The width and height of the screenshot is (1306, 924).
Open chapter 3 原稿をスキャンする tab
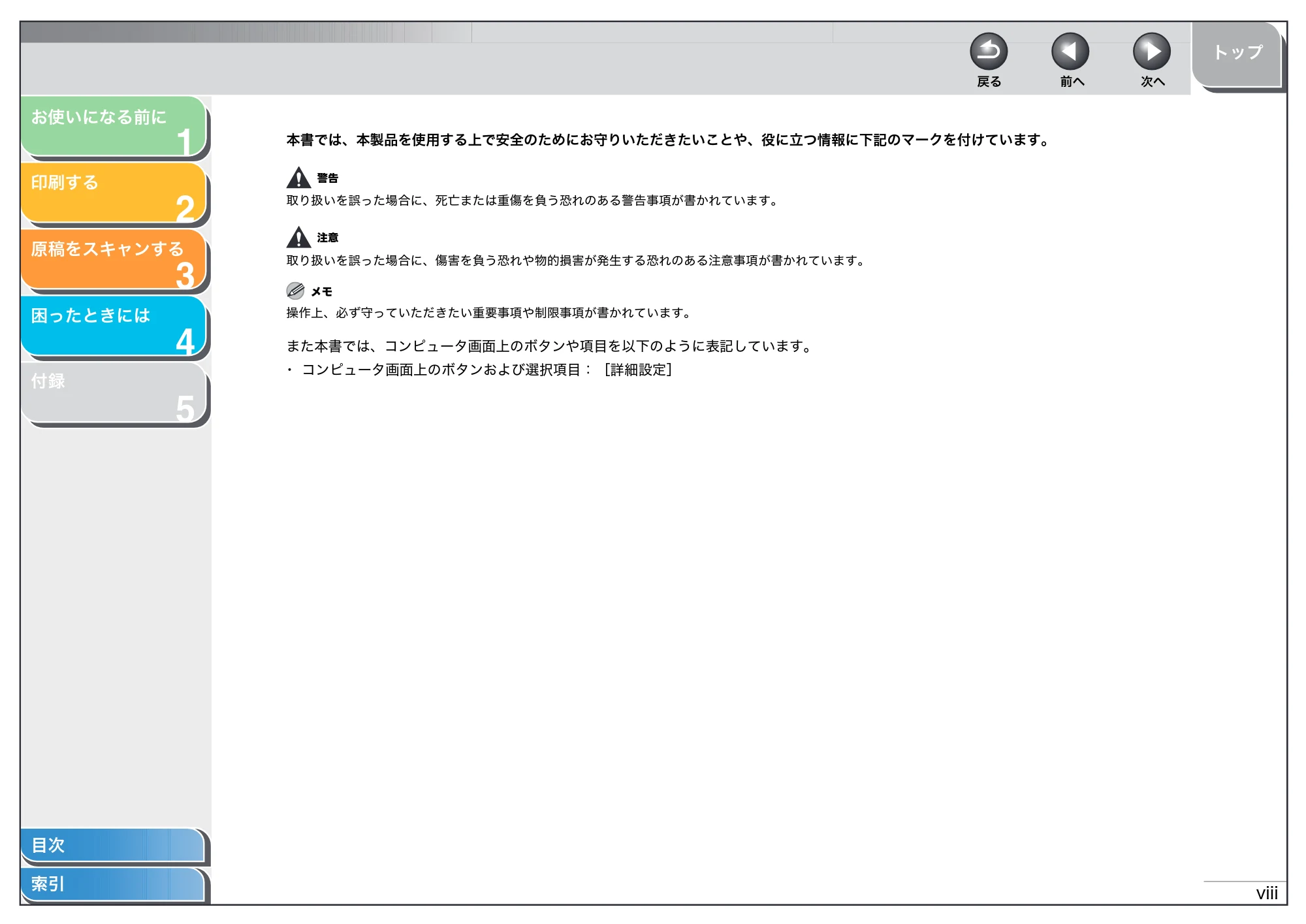114,259
